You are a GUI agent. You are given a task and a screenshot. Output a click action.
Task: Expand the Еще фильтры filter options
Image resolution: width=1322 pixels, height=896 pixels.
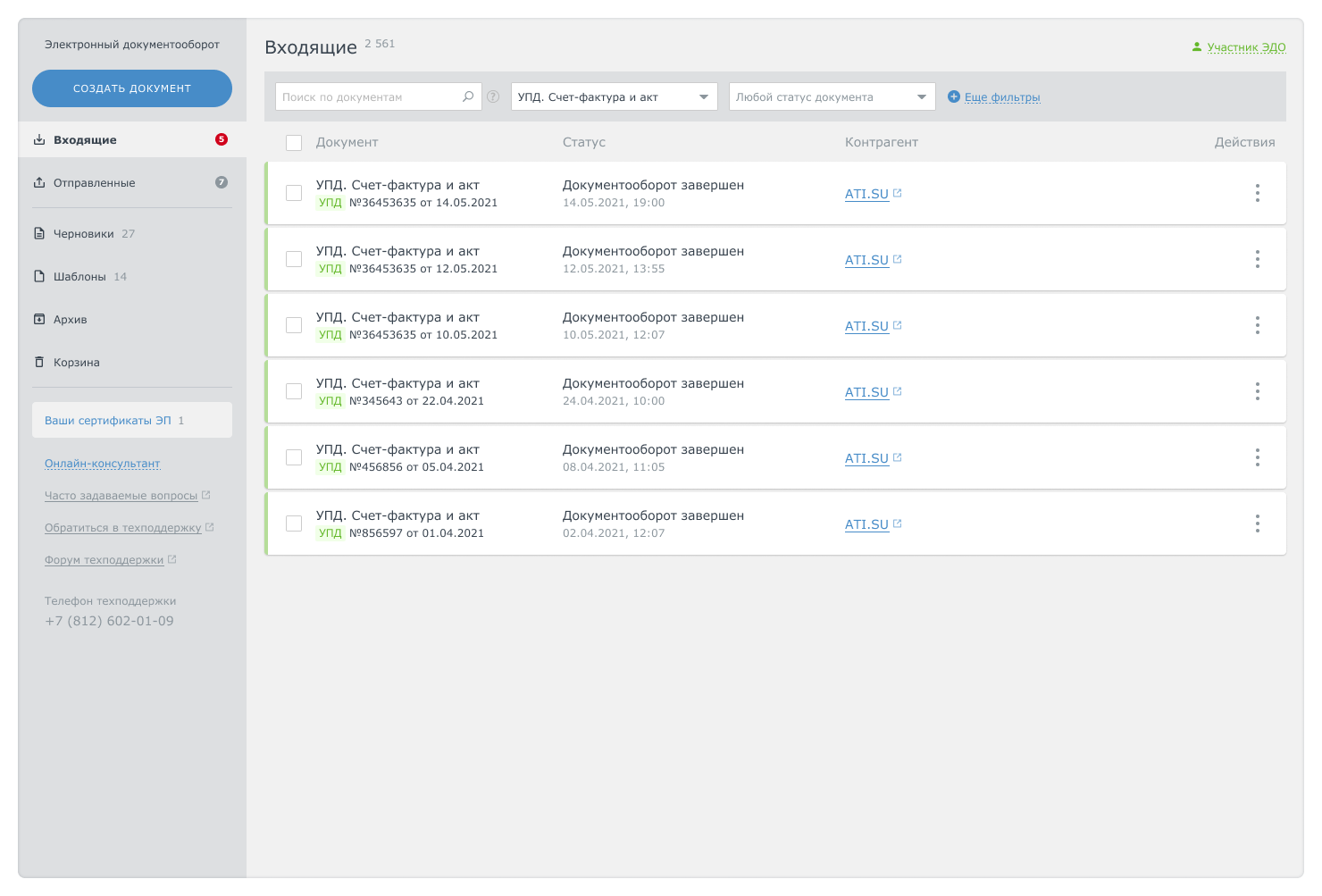[1002, 97]
